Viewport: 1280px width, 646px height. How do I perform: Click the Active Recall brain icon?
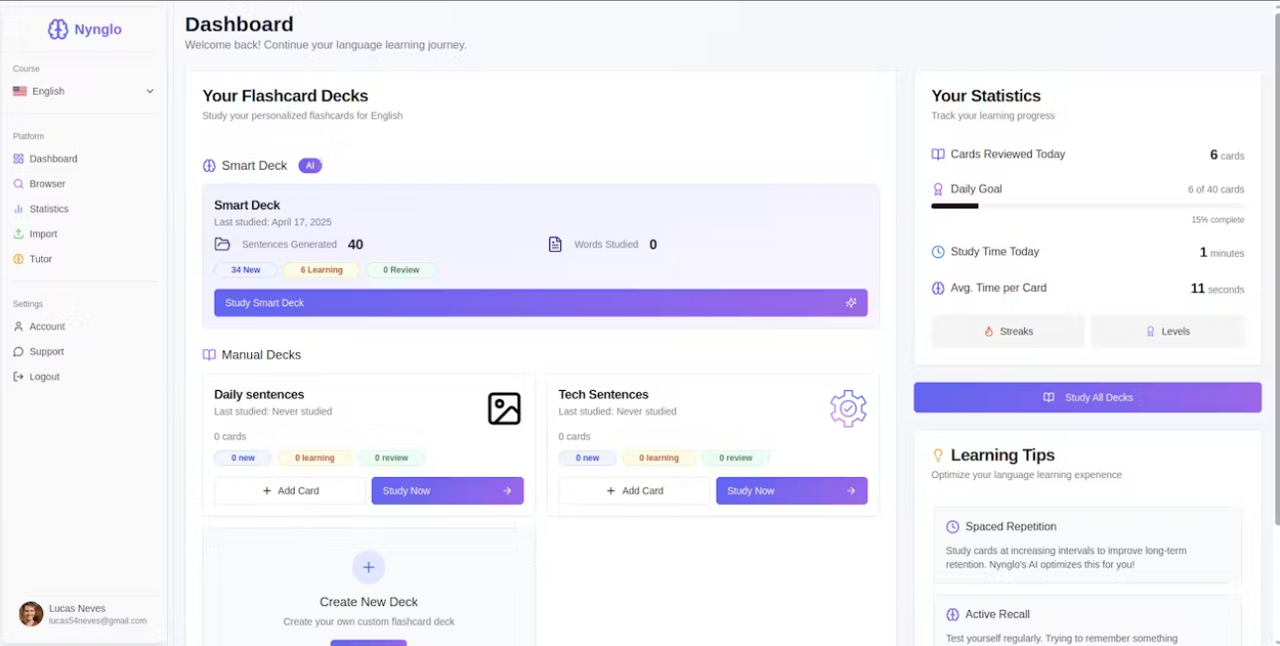tap(953, 615)
